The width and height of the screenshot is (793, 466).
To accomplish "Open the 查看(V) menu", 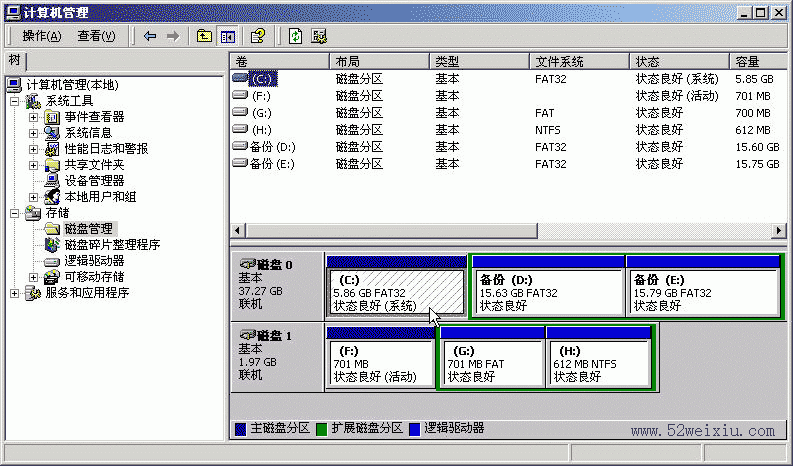I will click(96, 36).
